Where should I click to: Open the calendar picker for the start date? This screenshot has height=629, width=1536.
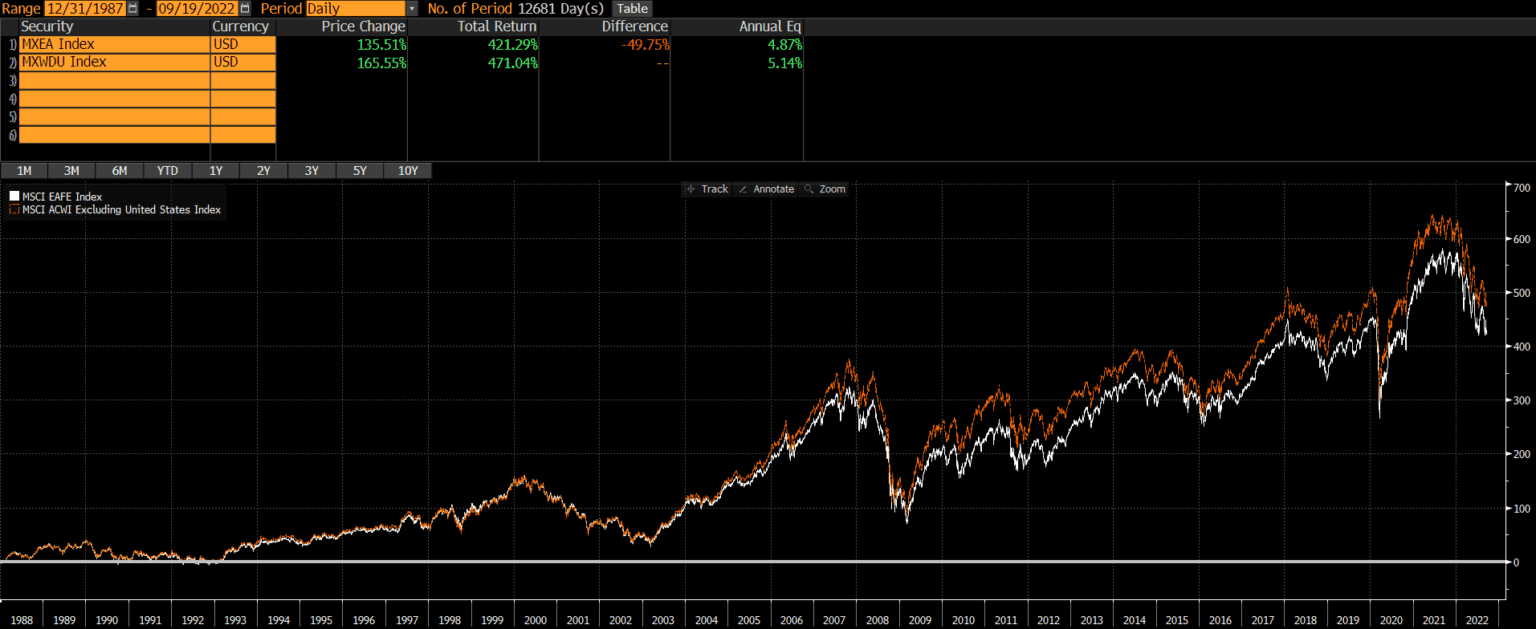click(131, 8)
